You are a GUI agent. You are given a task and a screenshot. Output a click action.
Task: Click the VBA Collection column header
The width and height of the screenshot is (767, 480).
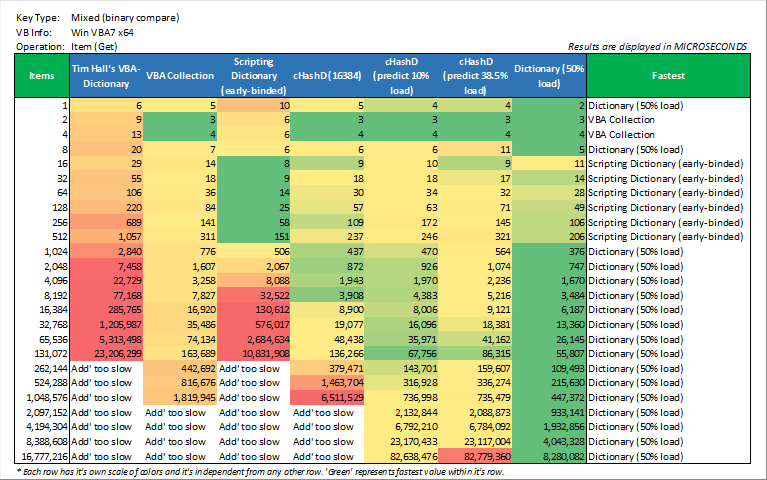tap(180, 75)
